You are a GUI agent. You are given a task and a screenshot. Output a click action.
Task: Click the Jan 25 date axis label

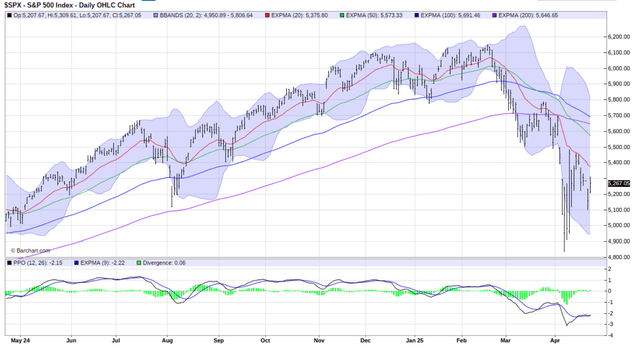tap(415, 340)
